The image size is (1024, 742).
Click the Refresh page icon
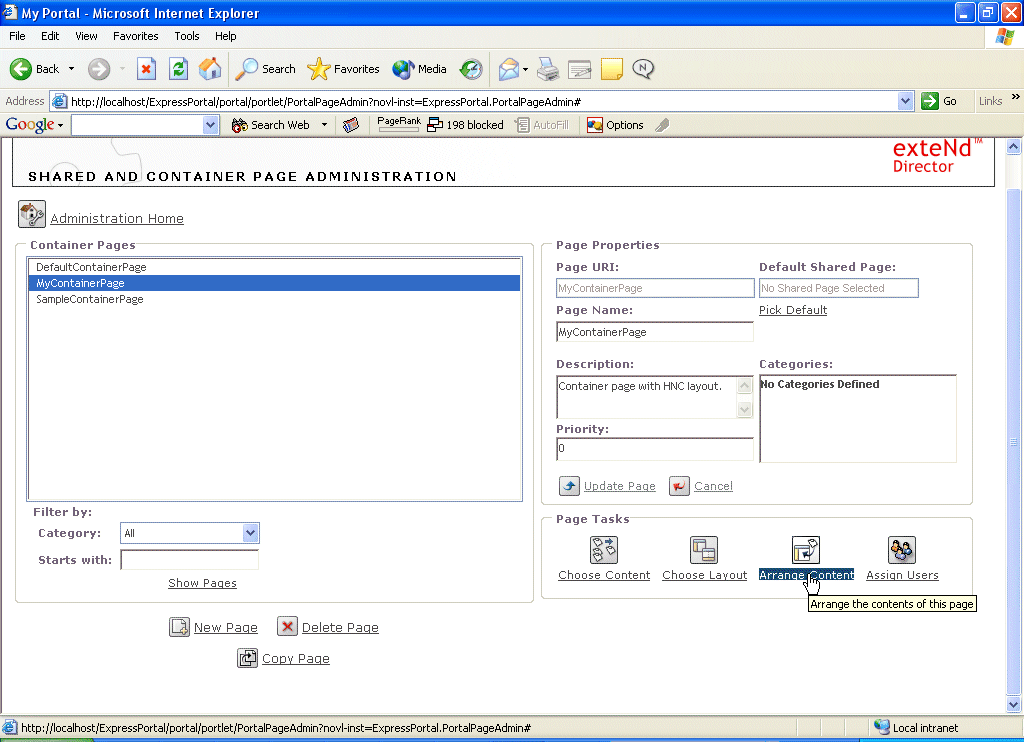coord(178,69)
